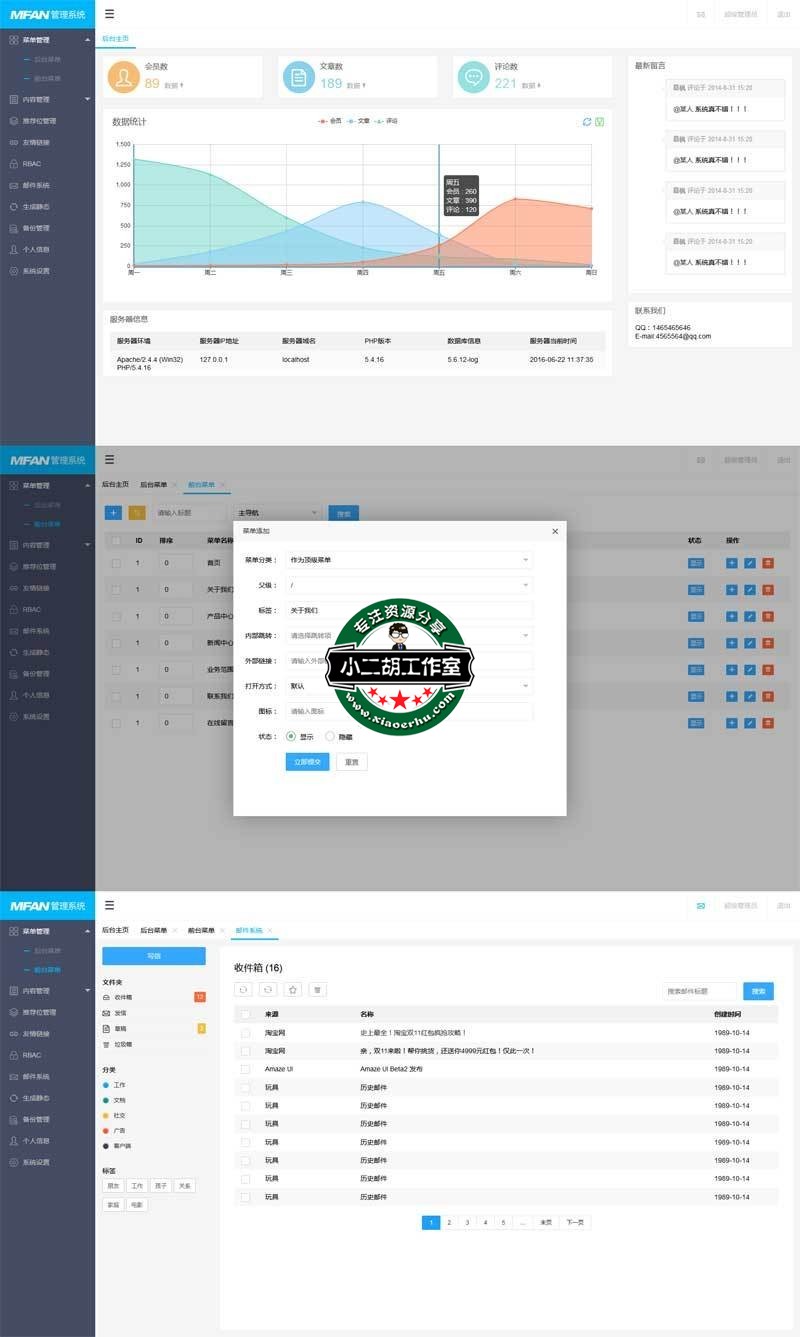This screenshot has height=1337, width=800.
Task: Close the 菜单添加 dialog with the X
Action: click(555, 531)
